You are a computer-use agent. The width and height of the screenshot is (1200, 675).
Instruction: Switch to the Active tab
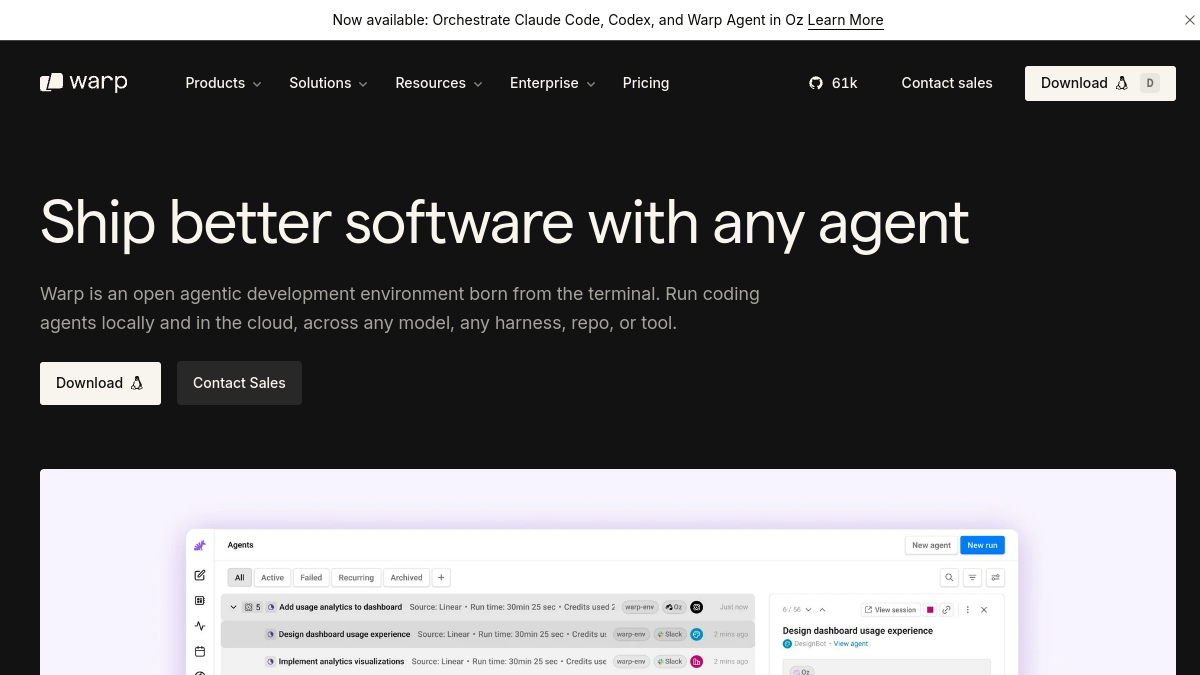[x=272, y=577]
